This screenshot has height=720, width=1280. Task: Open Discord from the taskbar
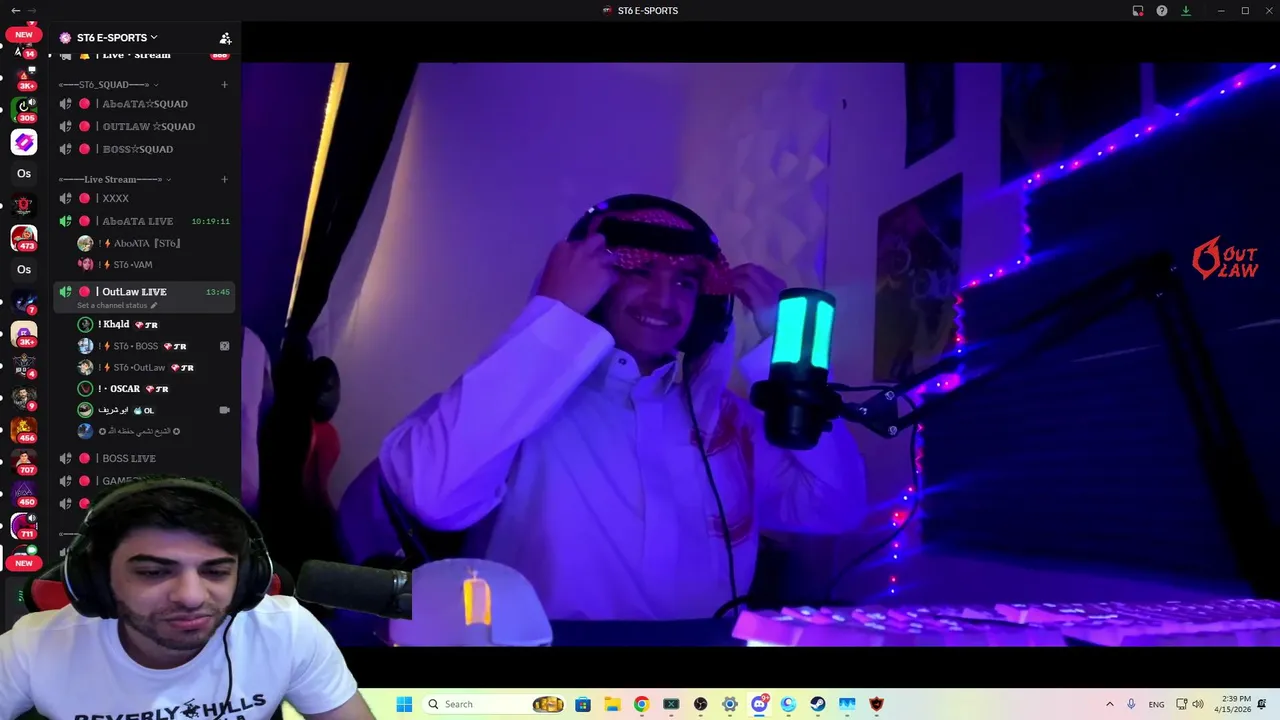pos(759,704)
